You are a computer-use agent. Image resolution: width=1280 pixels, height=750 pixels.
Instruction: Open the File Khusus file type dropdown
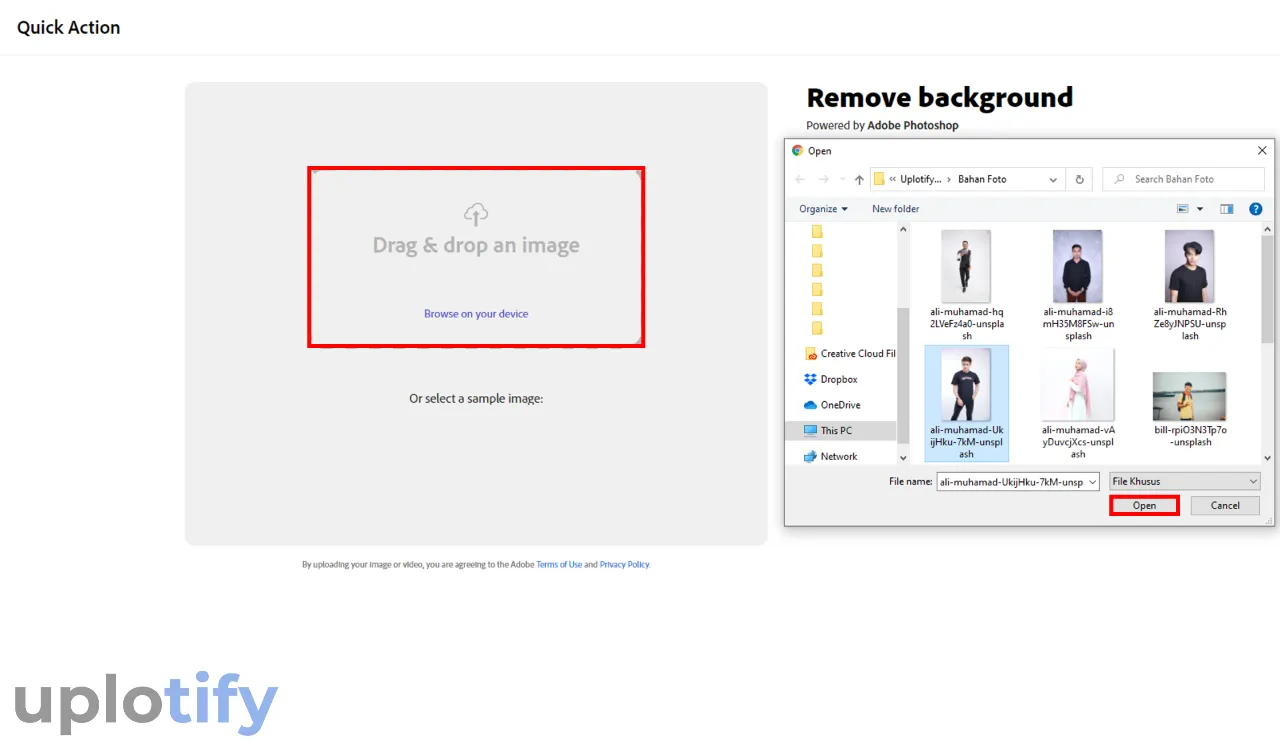(x=1184, y=482)
